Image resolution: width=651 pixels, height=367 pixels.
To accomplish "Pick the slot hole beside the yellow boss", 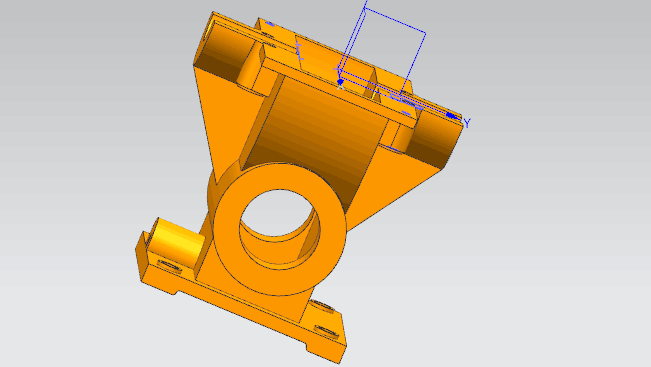I will [x=169, y=266].
